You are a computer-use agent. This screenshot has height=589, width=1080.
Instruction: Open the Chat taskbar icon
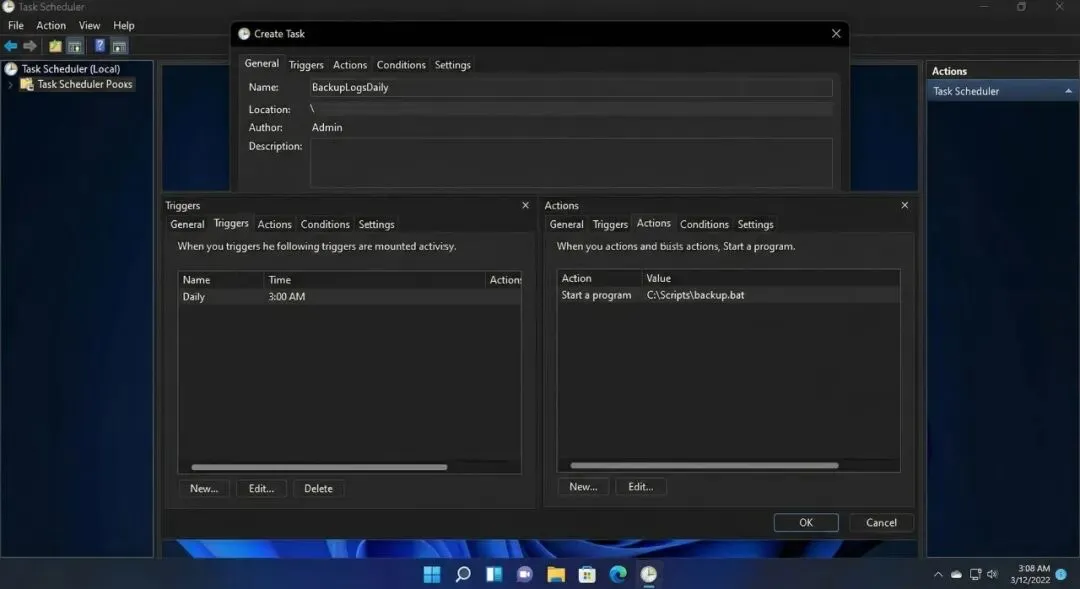click(525, 574)
